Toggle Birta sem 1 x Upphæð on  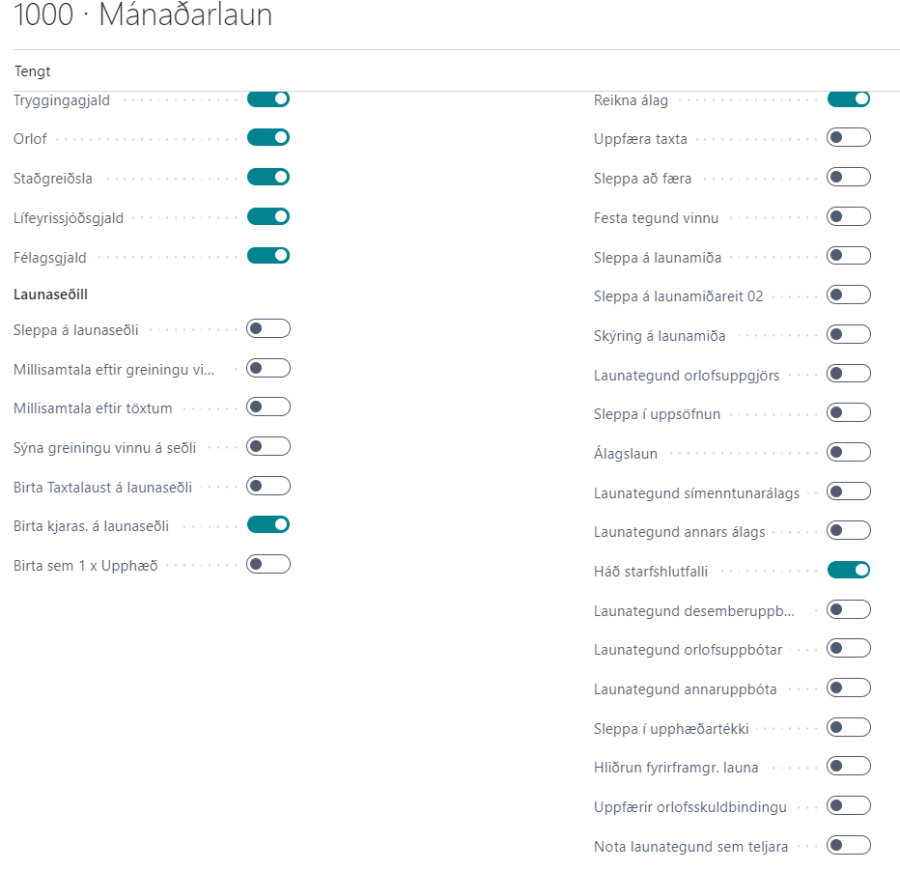[268, 564]
